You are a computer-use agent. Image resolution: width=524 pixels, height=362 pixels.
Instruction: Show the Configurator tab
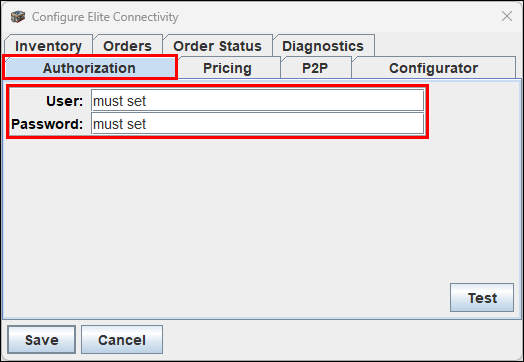click(433, 68)
